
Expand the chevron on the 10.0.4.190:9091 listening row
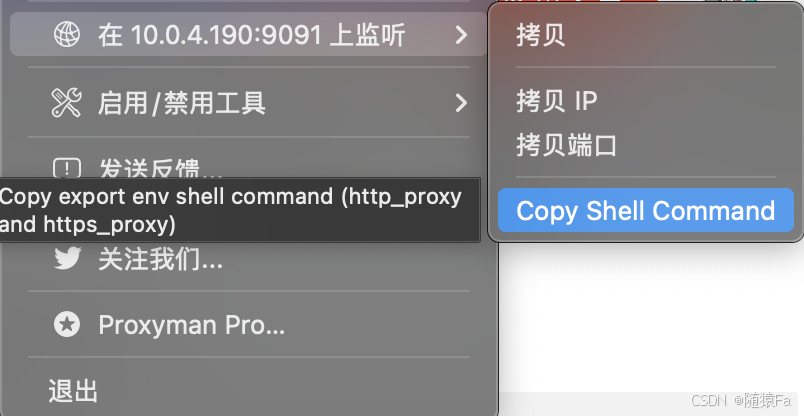pyautogui.click(x=461, y=35)
